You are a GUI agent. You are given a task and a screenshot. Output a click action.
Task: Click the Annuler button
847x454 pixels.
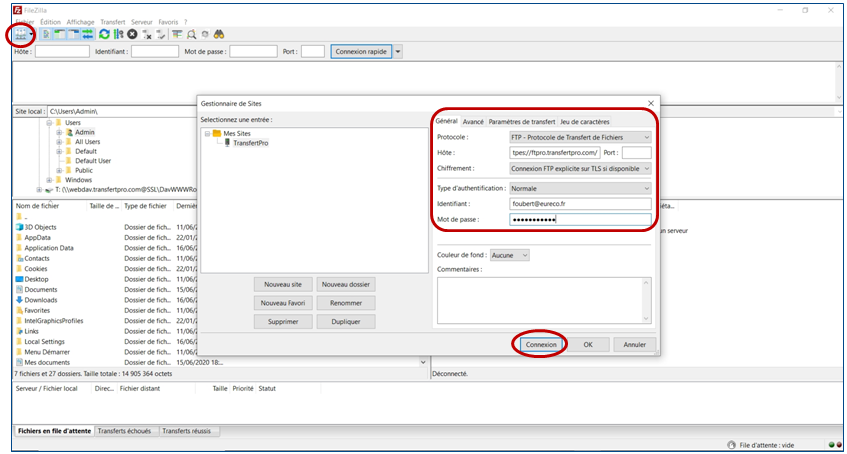(635, 344)
